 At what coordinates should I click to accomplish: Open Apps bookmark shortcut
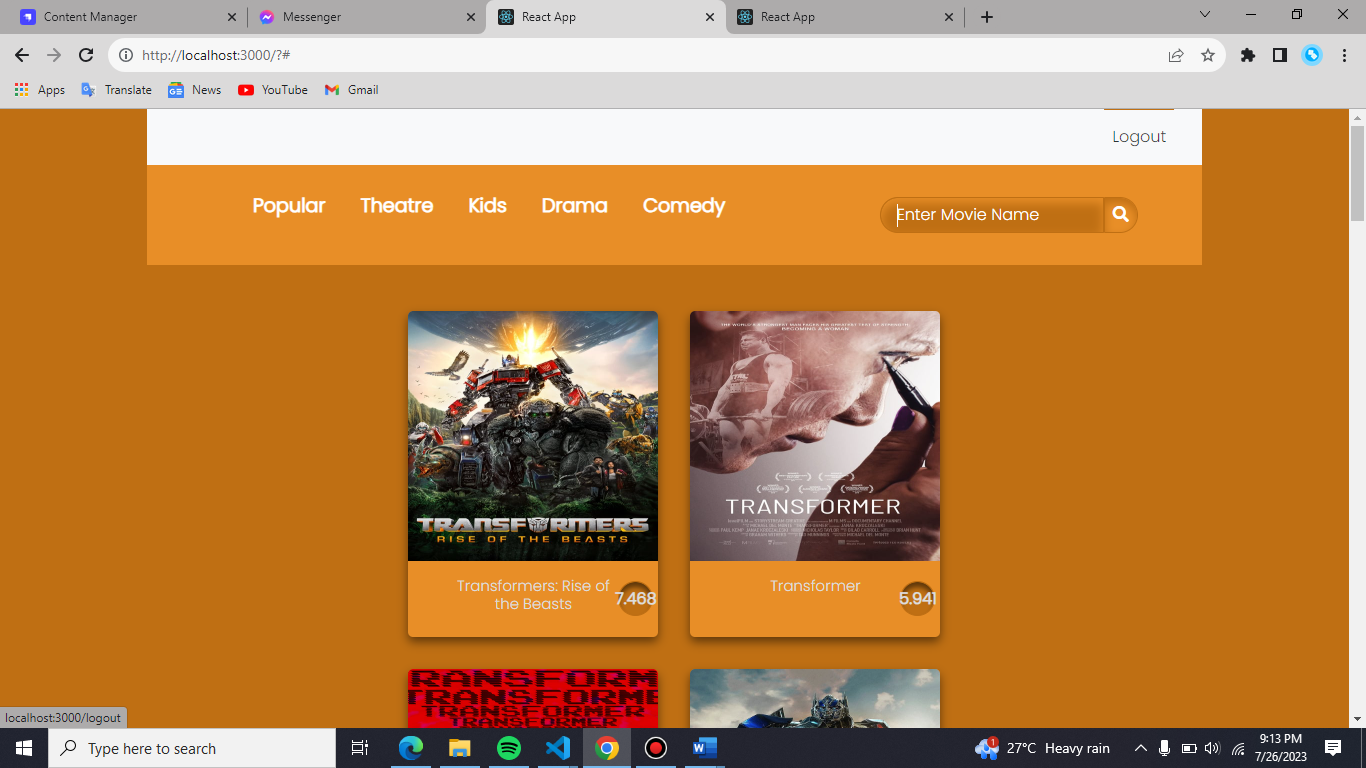40,90
